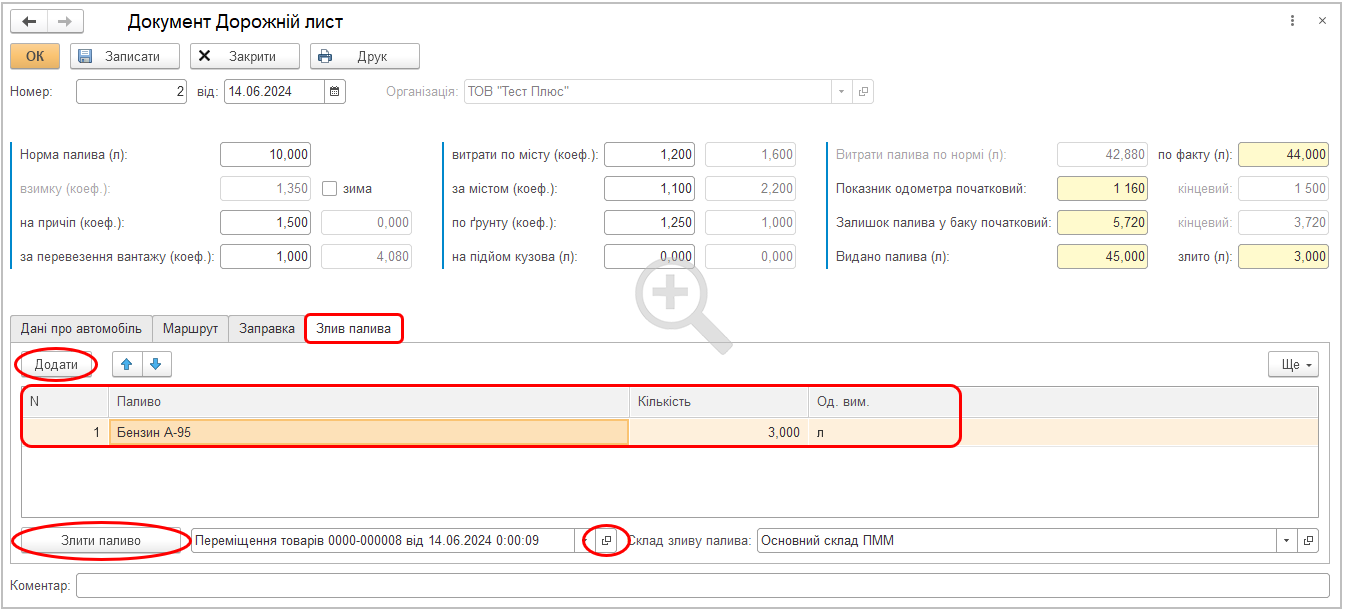
Task: Click за містом coefficient field 1,100
Action: click(x=650, y=189)
